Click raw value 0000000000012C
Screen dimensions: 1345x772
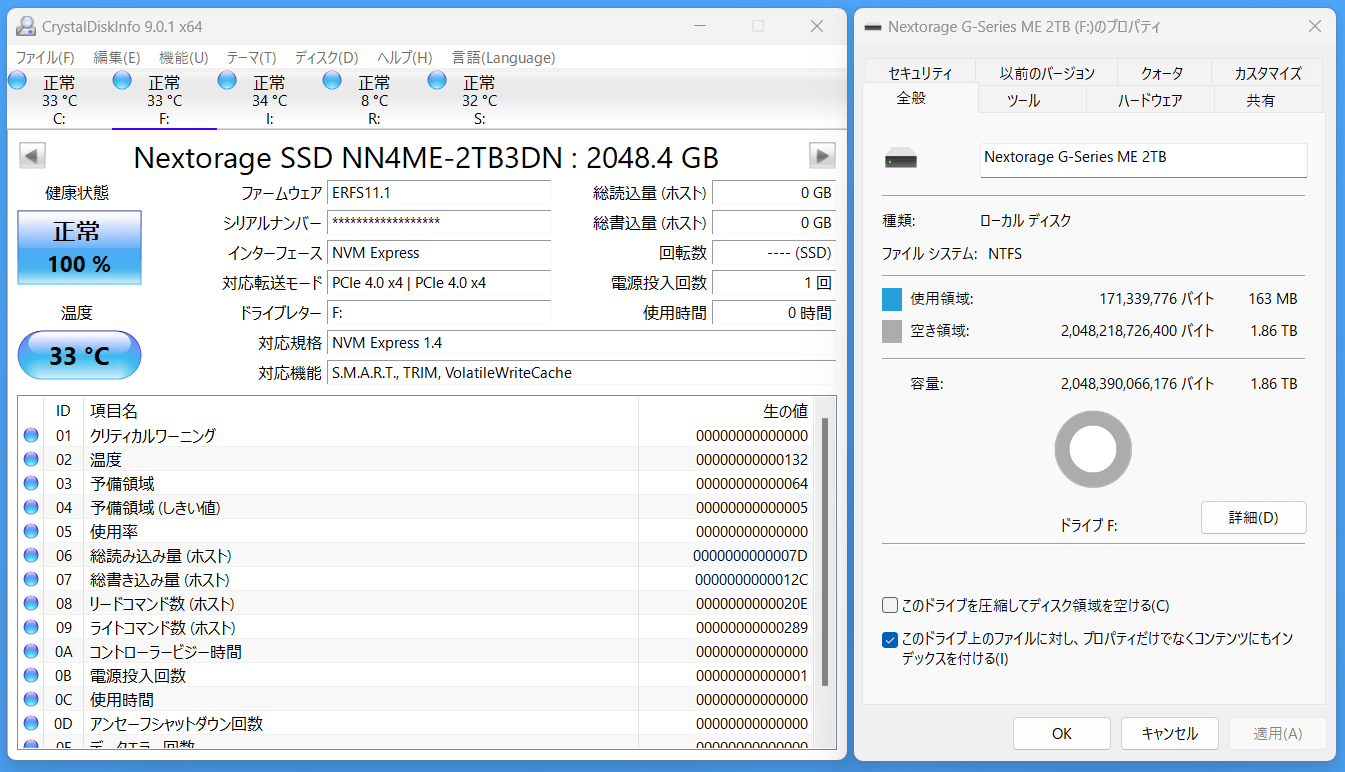pos(751,579)
